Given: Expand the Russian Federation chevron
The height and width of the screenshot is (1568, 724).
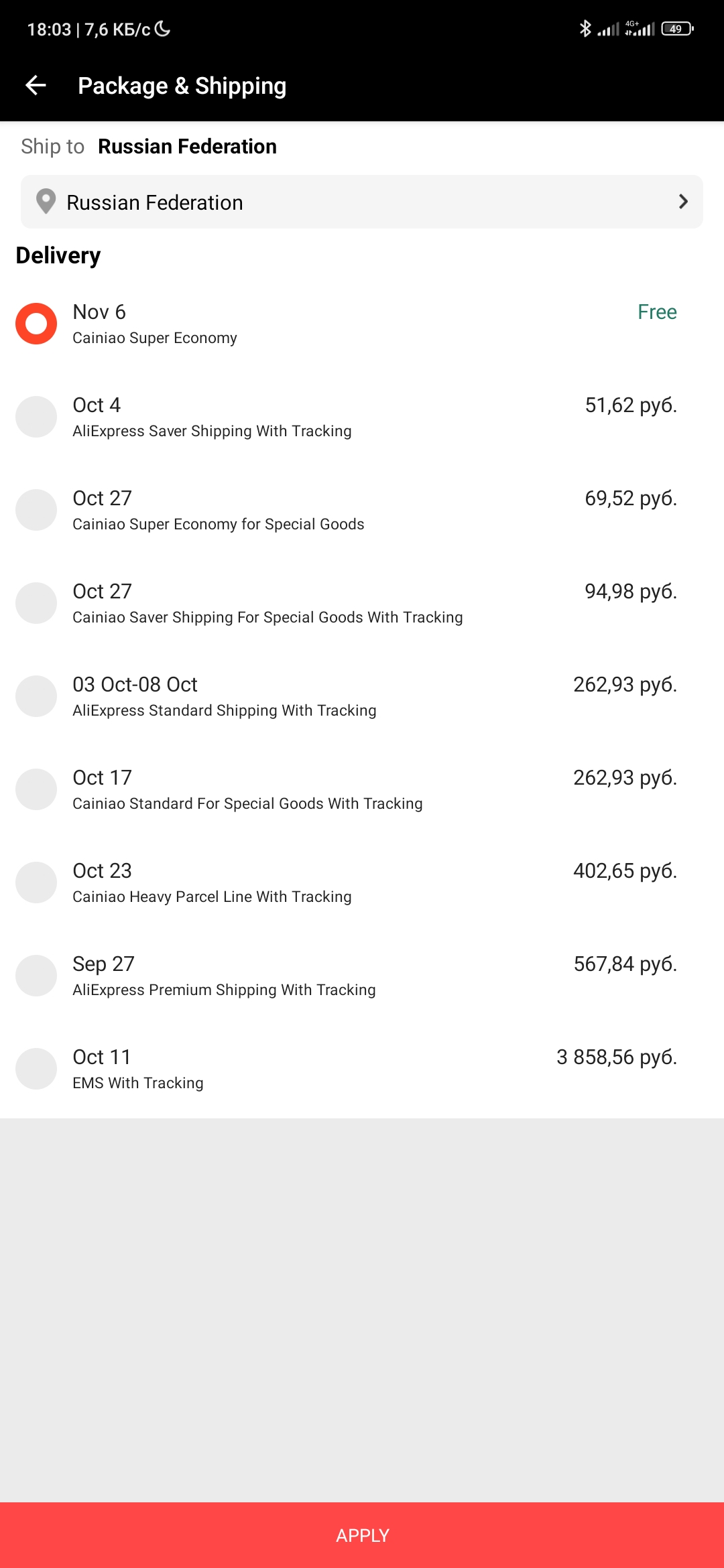Looking at the screenshot, I should click(682, 202).
